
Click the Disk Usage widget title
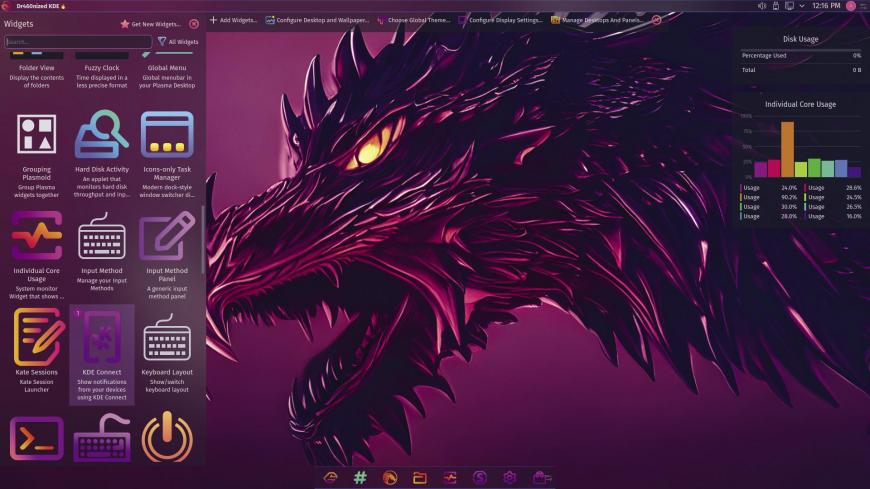(x=800, y=39)
